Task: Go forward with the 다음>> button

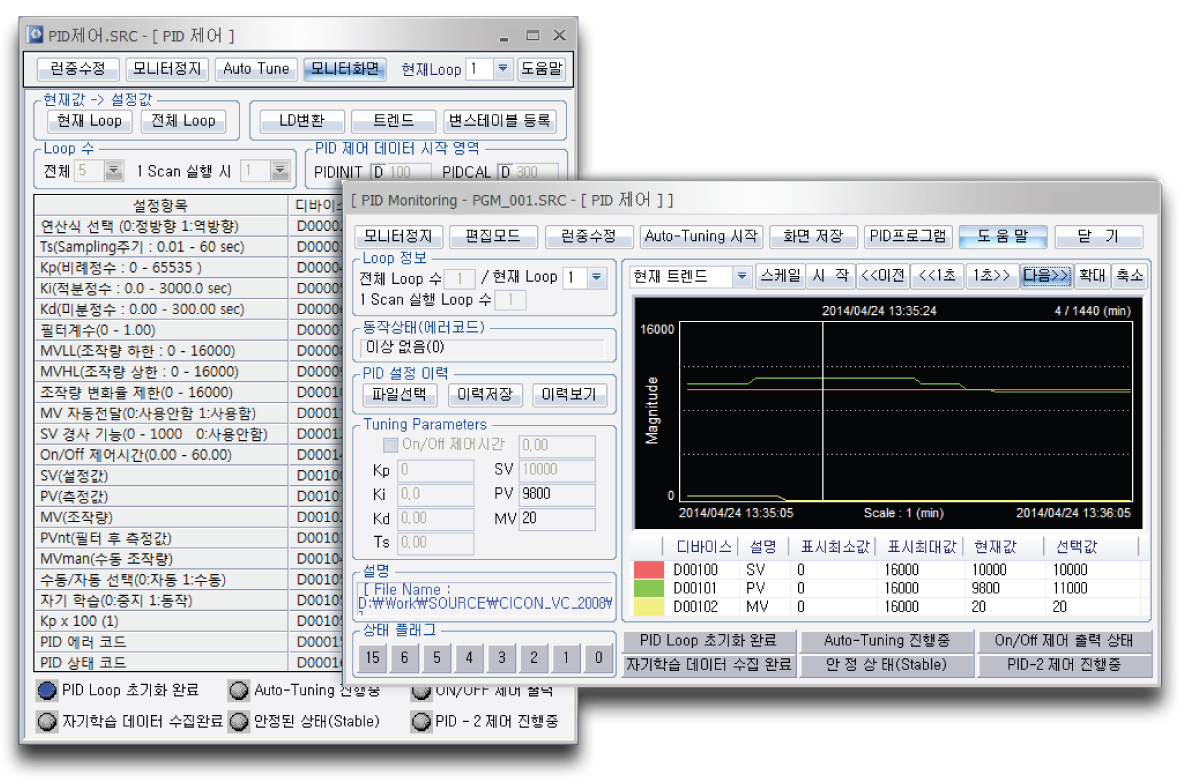Action: [x=1046, y=276]
